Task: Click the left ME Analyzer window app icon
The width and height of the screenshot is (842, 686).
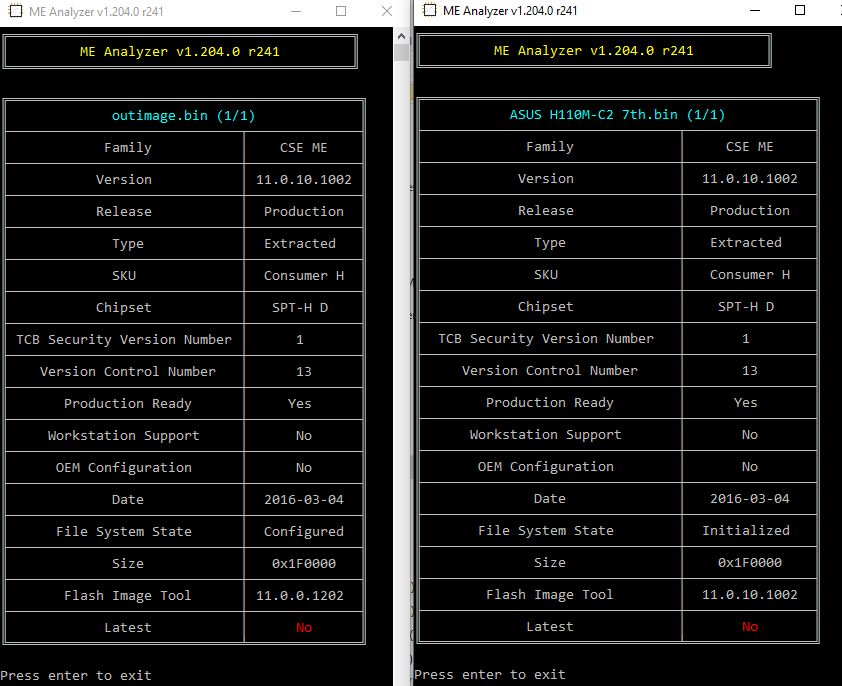Action: 16,11
